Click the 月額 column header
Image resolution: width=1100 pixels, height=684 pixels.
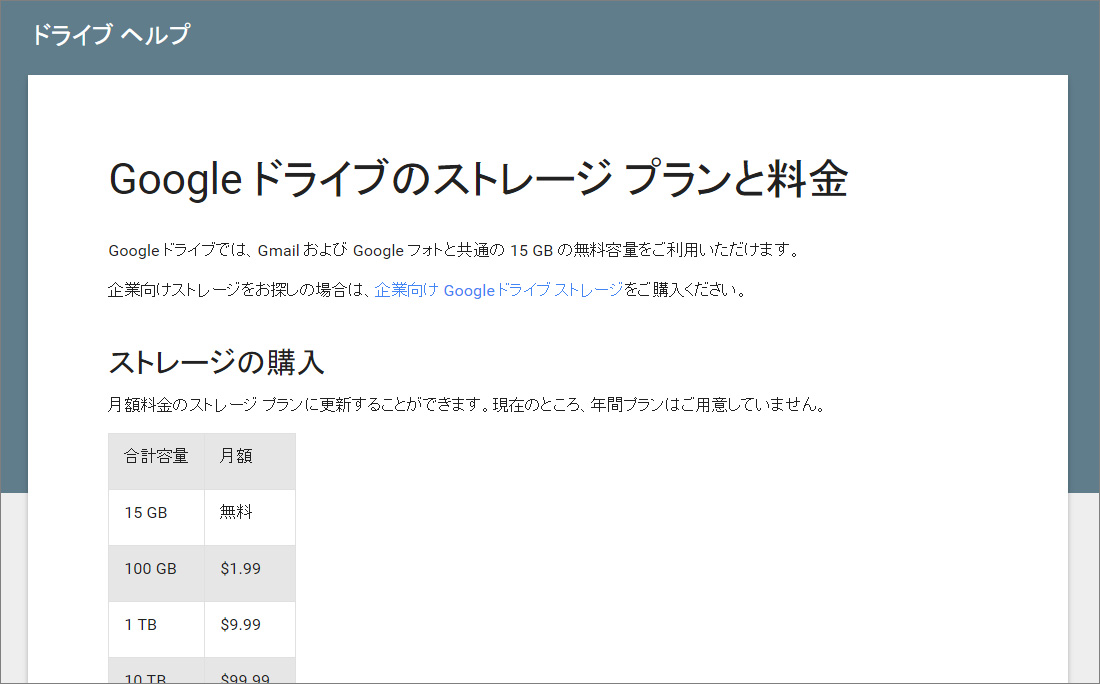point(250,461)
